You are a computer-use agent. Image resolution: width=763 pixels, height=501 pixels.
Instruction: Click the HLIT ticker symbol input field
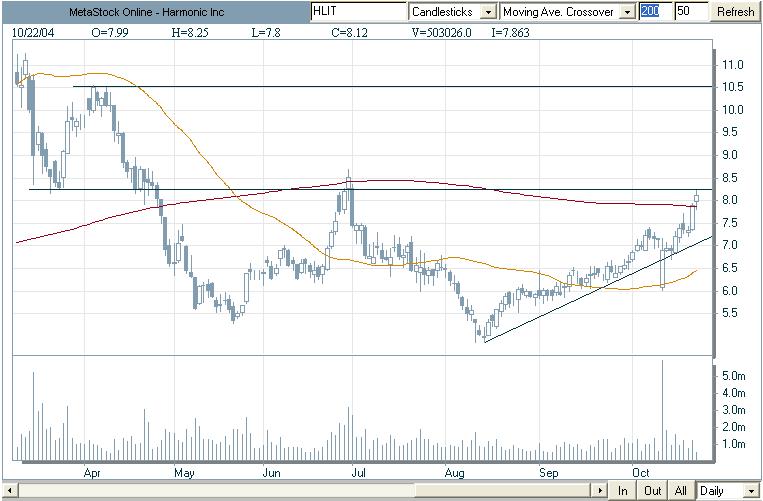click(x=359, y=12)
